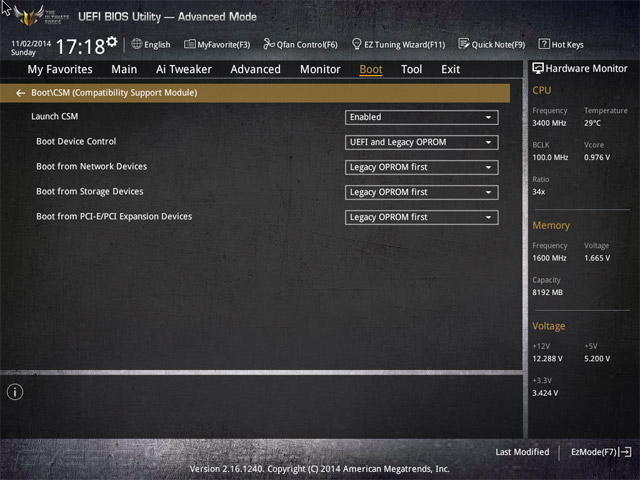The height and width of the screenshot is (480, 640).
Task: Select Boot from PCI-E/PCI Expansion Devices label
Action: click(x=114, y=216)
